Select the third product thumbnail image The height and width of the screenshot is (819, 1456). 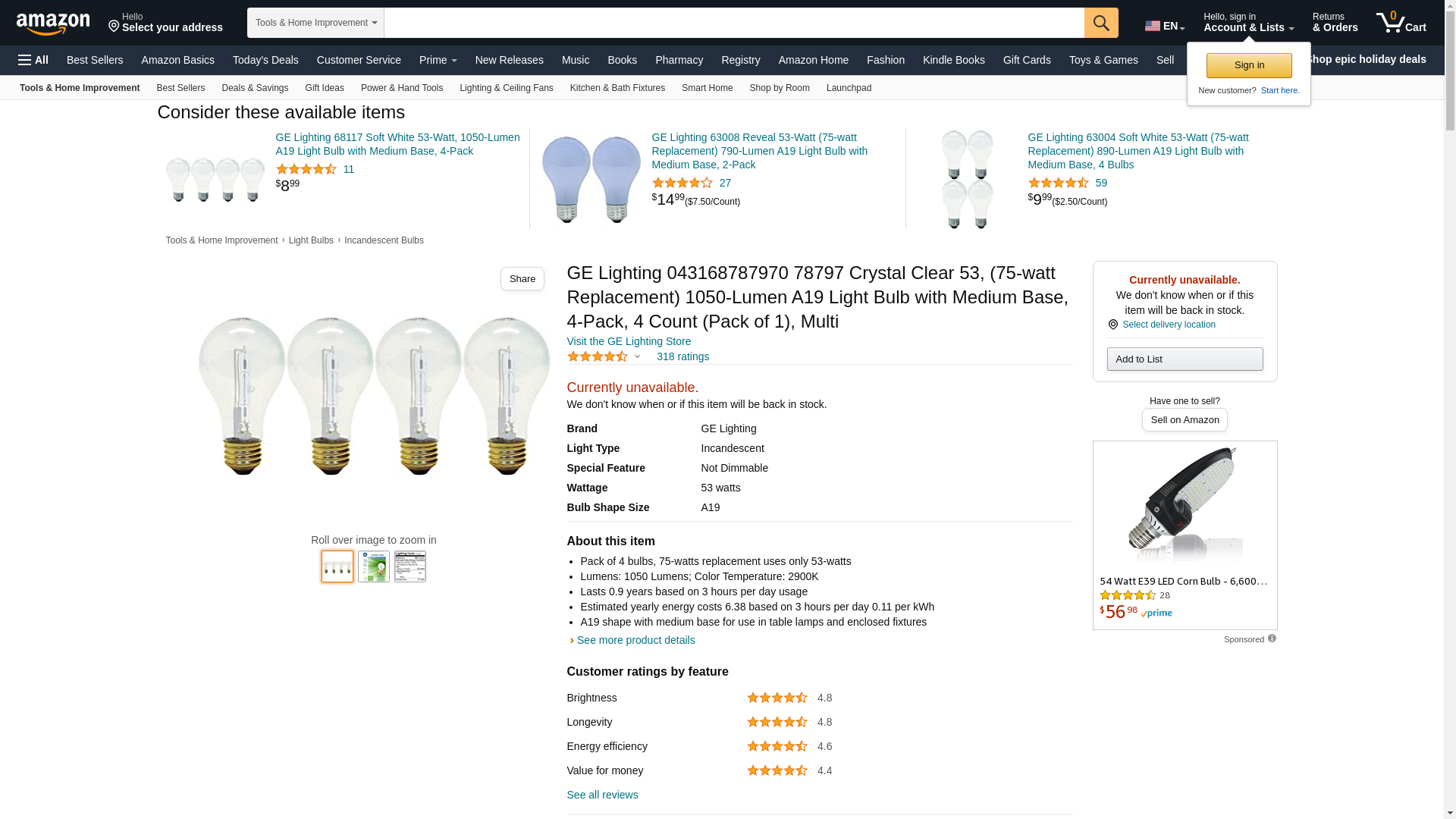pyautogui.click(x=410, y=566)
